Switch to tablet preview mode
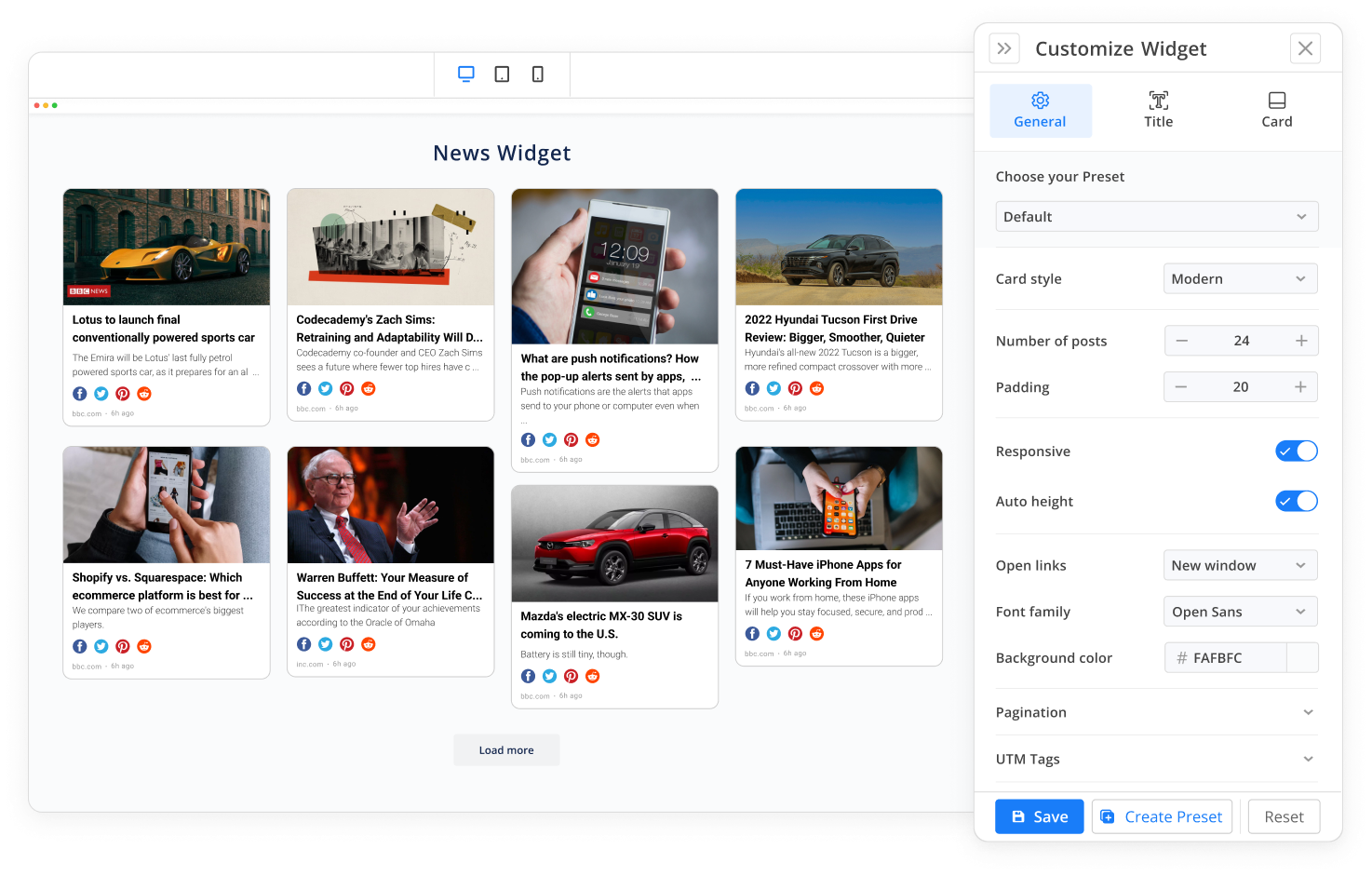The width and height of the screenshot is (1372, 876). (502, 74)
